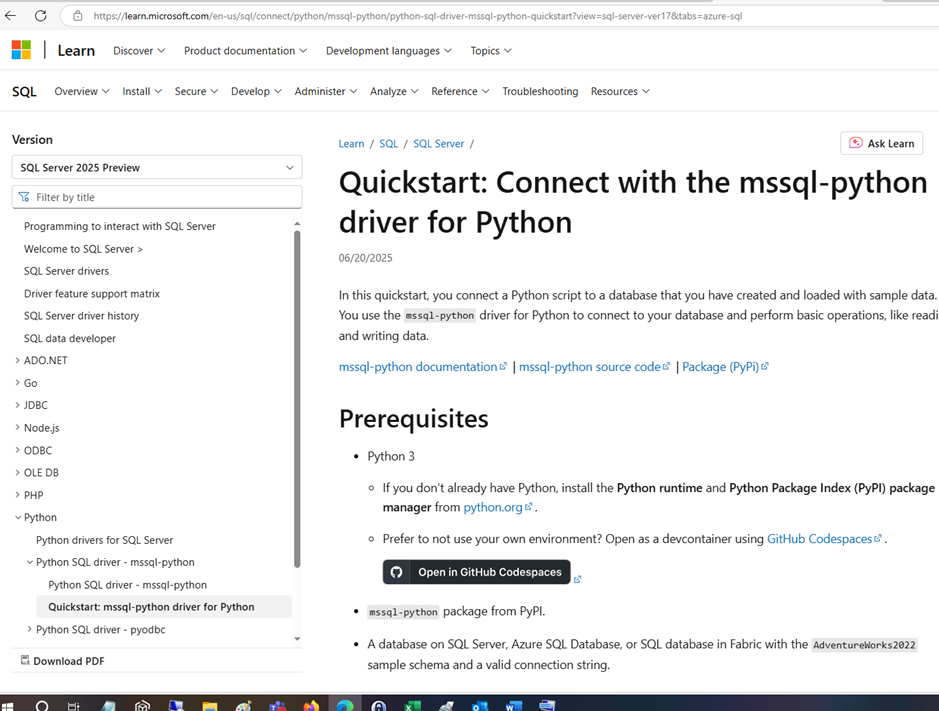Open Word from taskbar
The width and height of the screenshot is (939, 711).
point(514,706)
